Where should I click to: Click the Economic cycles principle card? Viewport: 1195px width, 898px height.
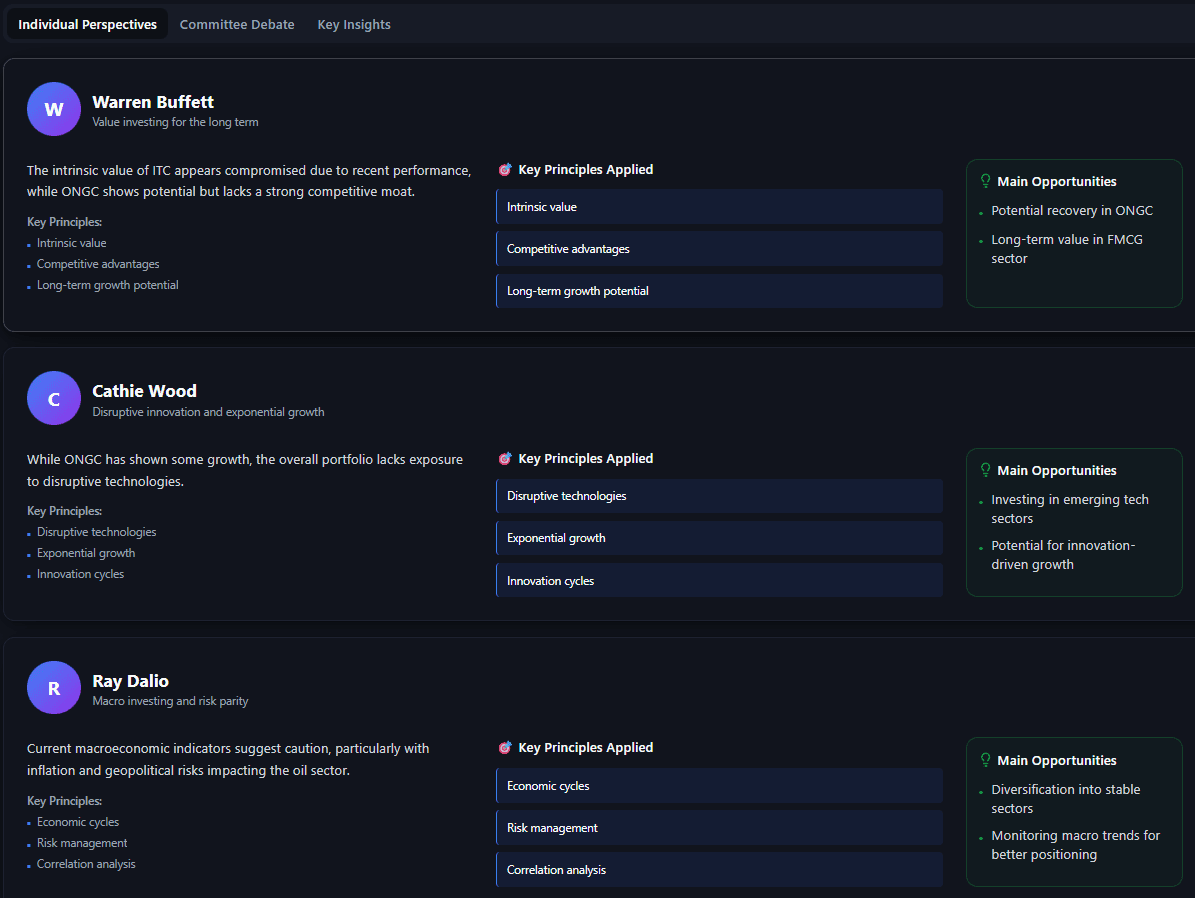[718, 785]
